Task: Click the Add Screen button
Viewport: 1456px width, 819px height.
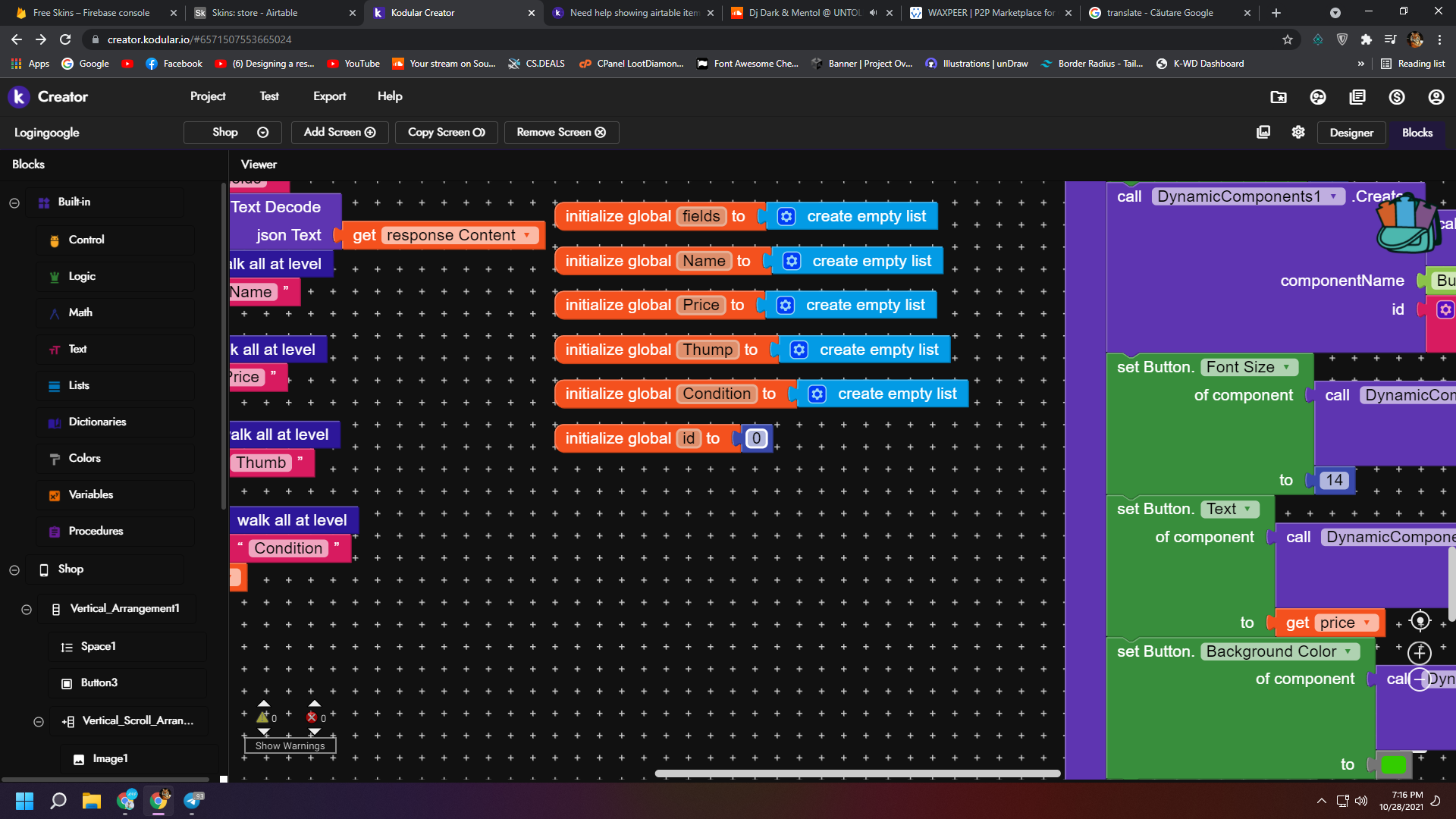Action: point(339,132)
